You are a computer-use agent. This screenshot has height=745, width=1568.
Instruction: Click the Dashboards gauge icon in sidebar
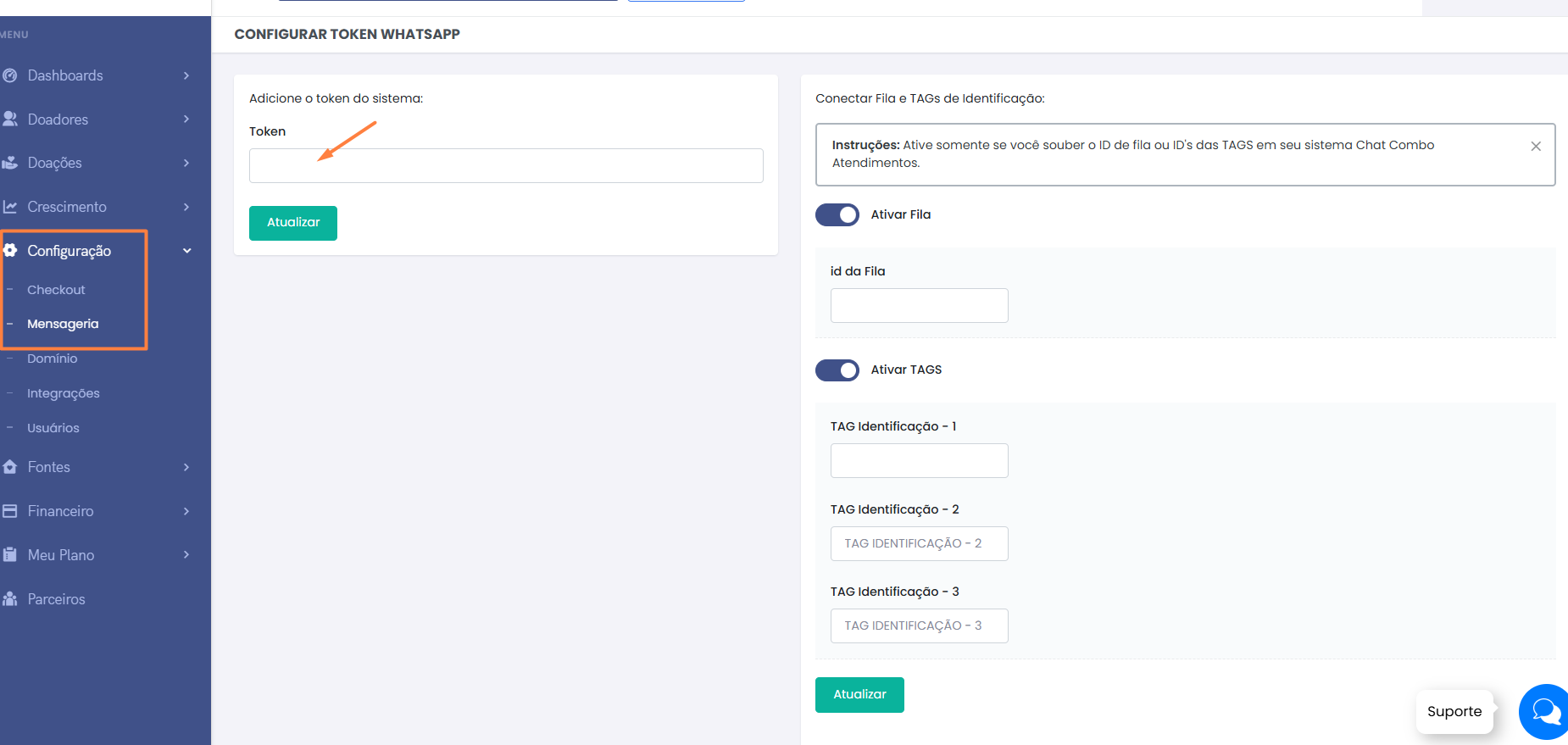click(x=10, y=75)
